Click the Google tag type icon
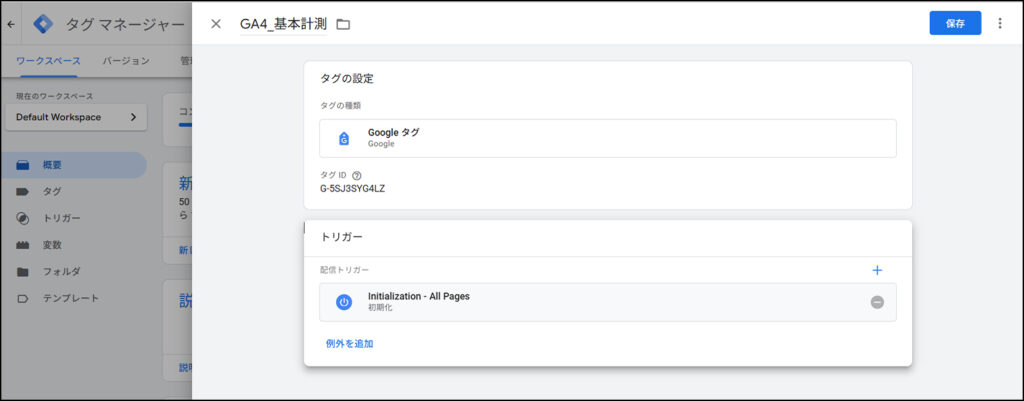Image resolution: width=1024 pixels, height=401 pixels. pos(344,138)
